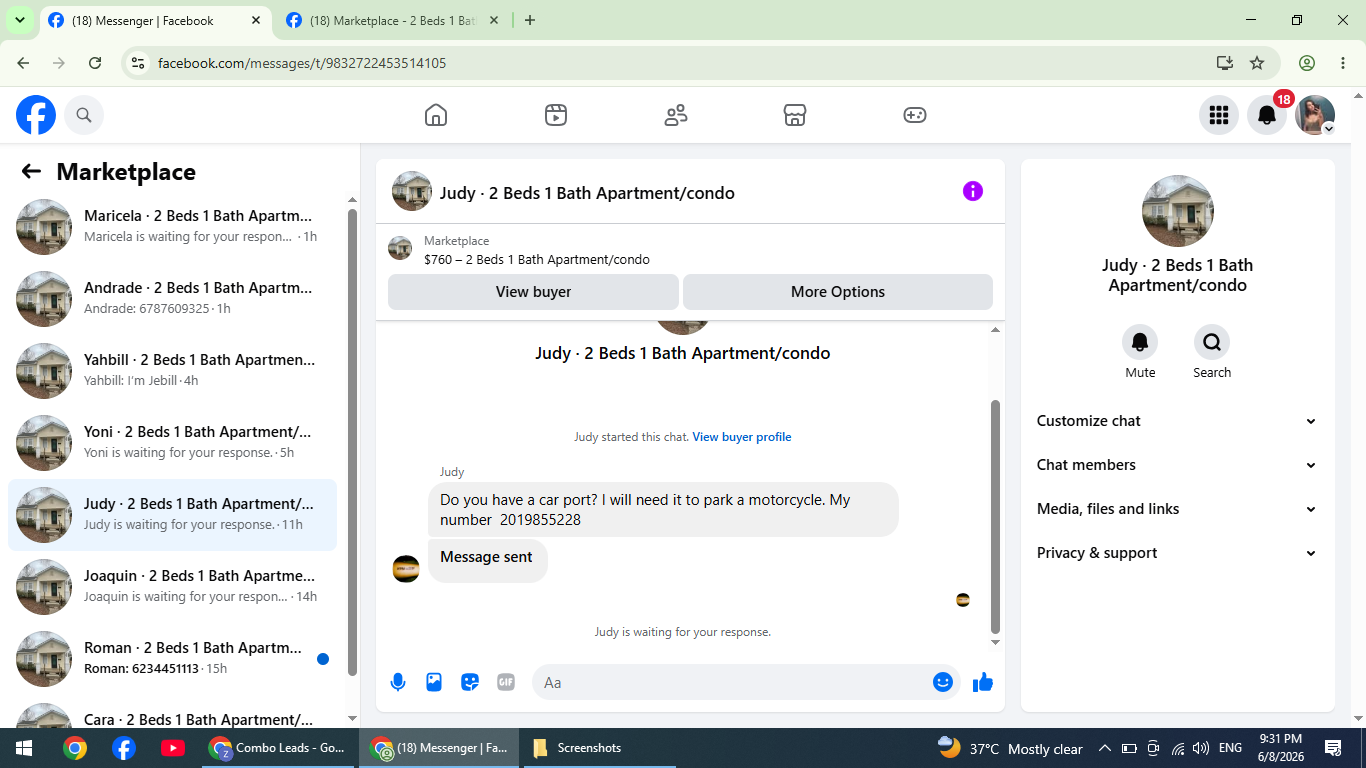The image size is (1366, 768).
Task: Open the Marketplace storefront icon
Action: click(795, 115)
